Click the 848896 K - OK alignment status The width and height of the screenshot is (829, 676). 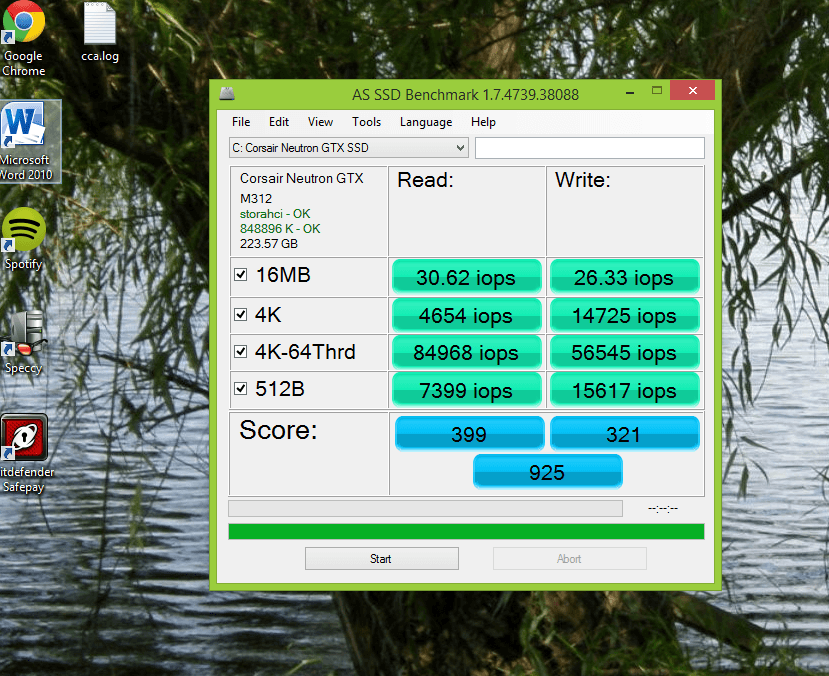point(280,228)
